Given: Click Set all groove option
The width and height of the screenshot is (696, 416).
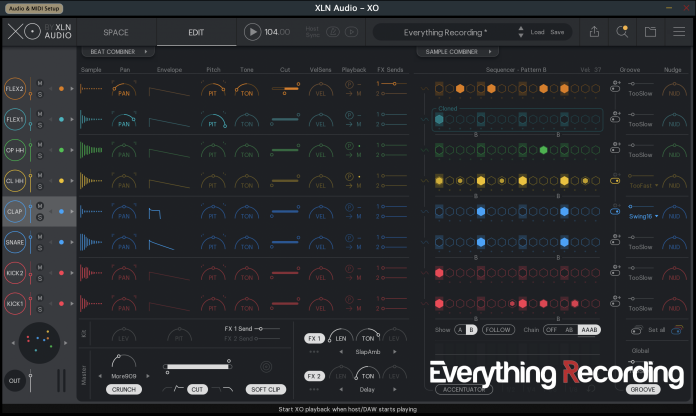Looking at the screenshot, I should tap(656, 330).
